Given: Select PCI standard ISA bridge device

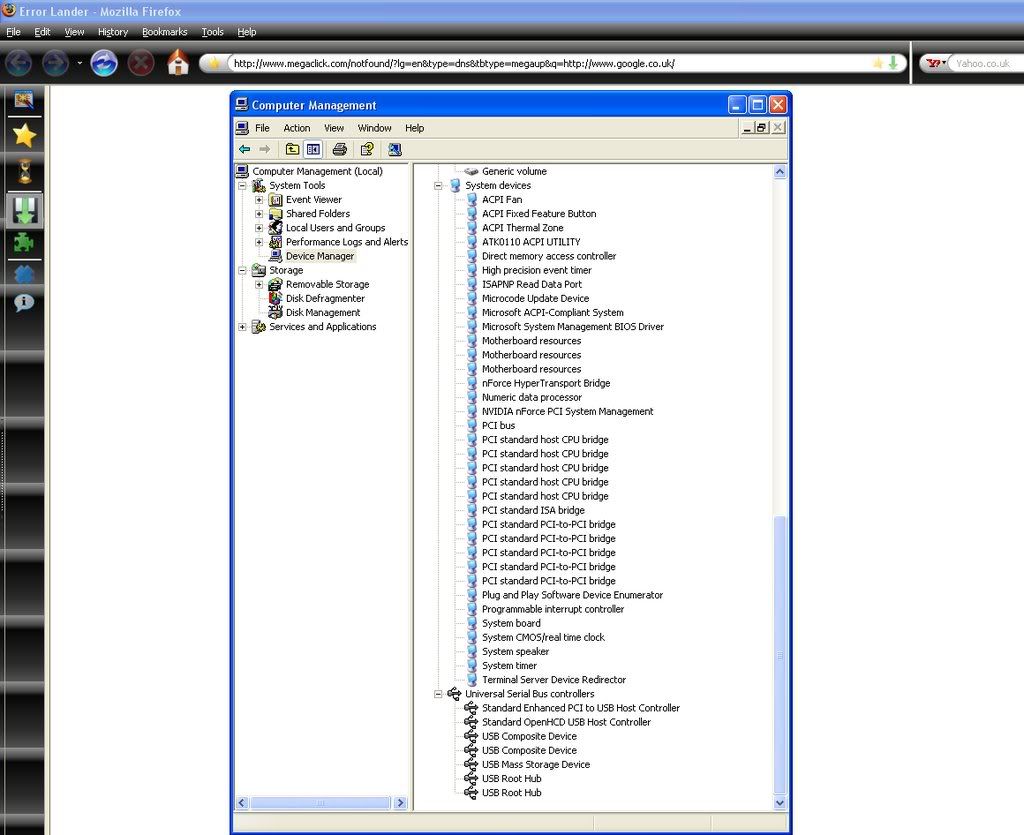Looking at the screenshot, I should pos(533,511).
